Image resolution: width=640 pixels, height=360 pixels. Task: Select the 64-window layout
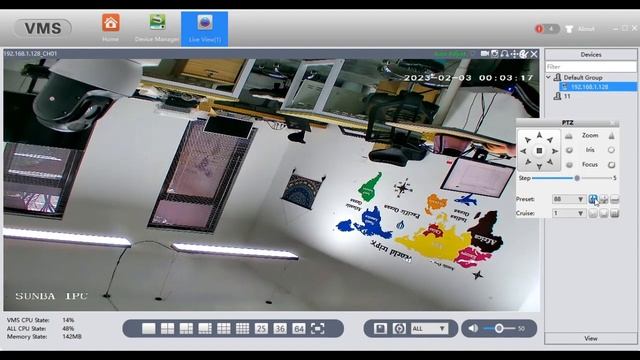299,329
